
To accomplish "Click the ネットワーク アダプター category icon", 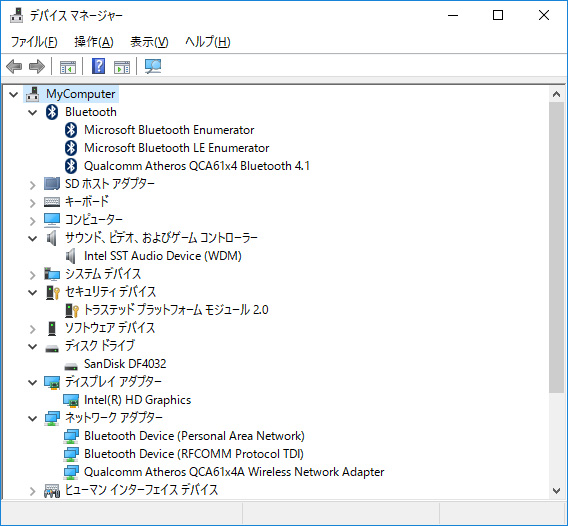I will [x=52, y=418].
